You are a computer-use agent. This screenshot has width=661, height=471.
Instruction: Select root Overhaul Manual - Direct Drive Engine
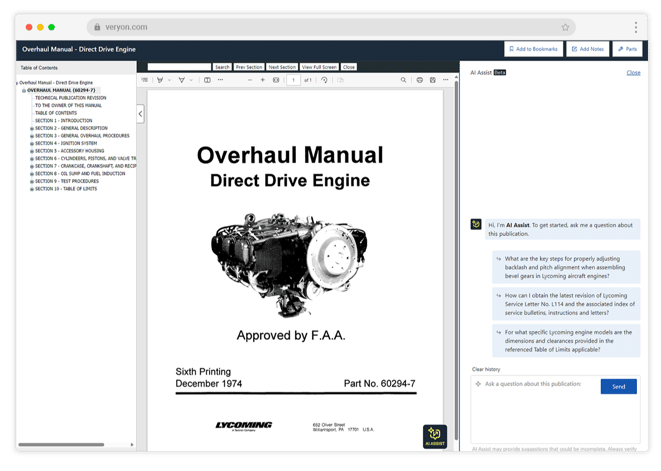(56, 83)
